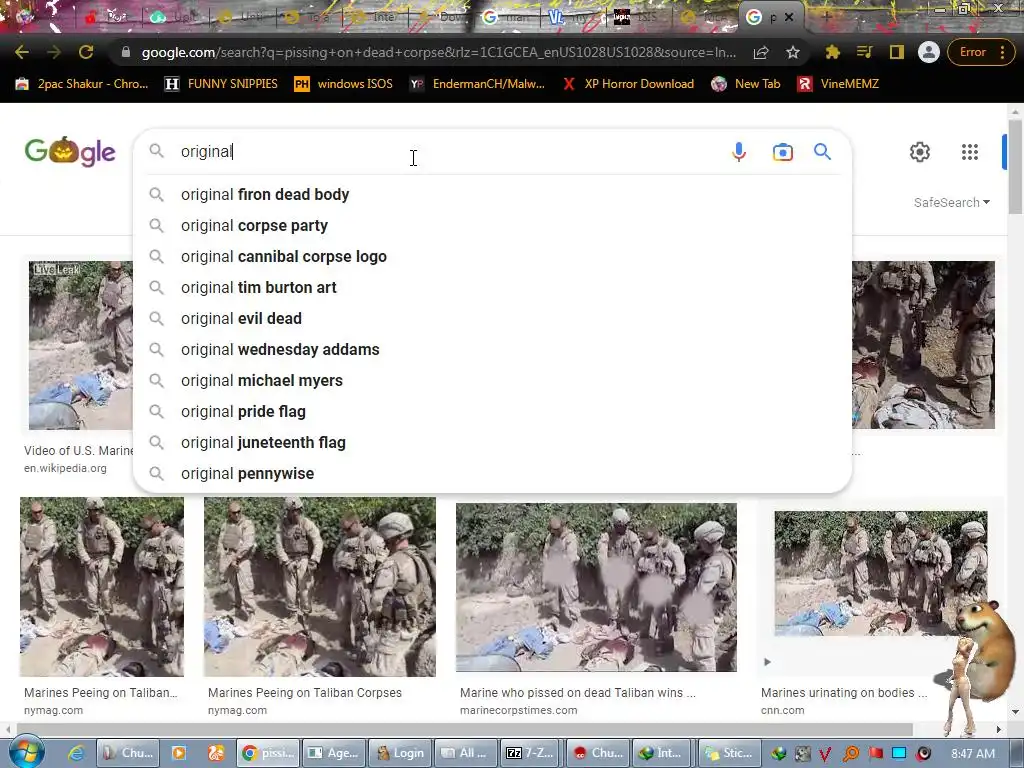The height and width of the screenshot is (768, 1024).
Task: Expand the SafeSearch dropdown
Action: (x=952, y=202)
